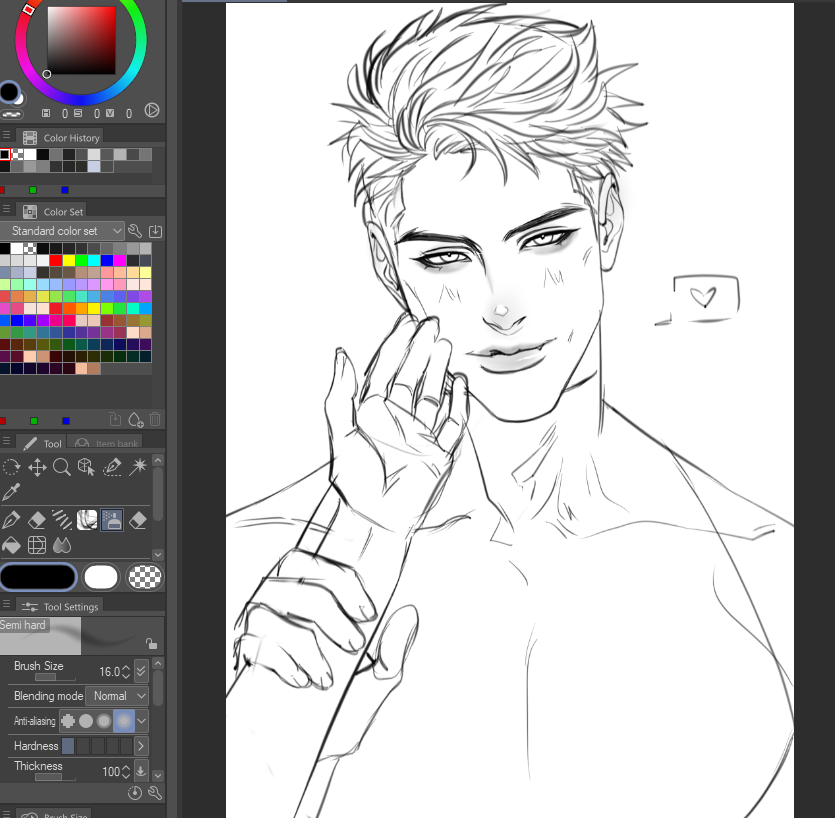The height and width of the screenshot is (818, 835).
Task: Open the Tool Settings panel hamburger menu
Action: coord(6,604)
